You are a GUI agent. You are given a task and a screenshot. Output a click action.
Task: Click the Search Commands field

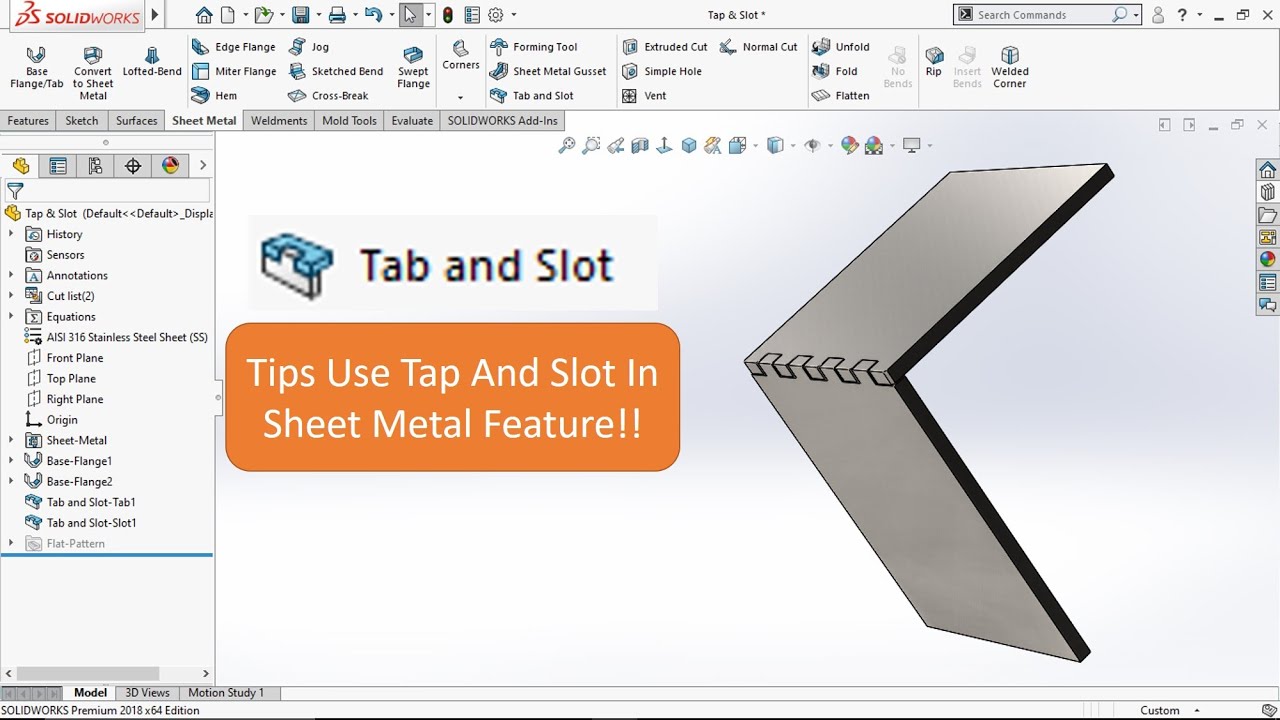pos(1048,15)
